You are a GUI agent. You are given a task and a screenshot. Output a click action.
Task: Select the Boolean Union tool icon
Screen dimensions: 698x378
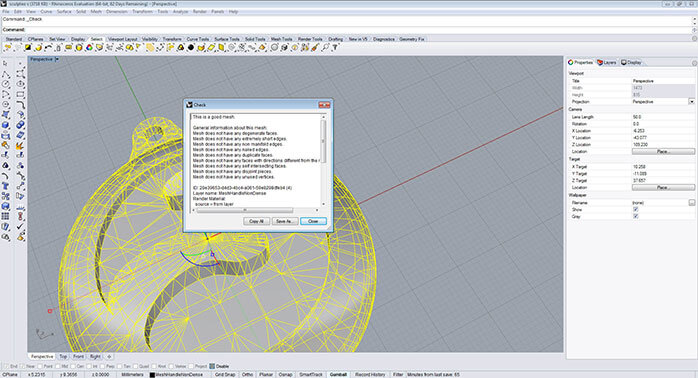20,125
